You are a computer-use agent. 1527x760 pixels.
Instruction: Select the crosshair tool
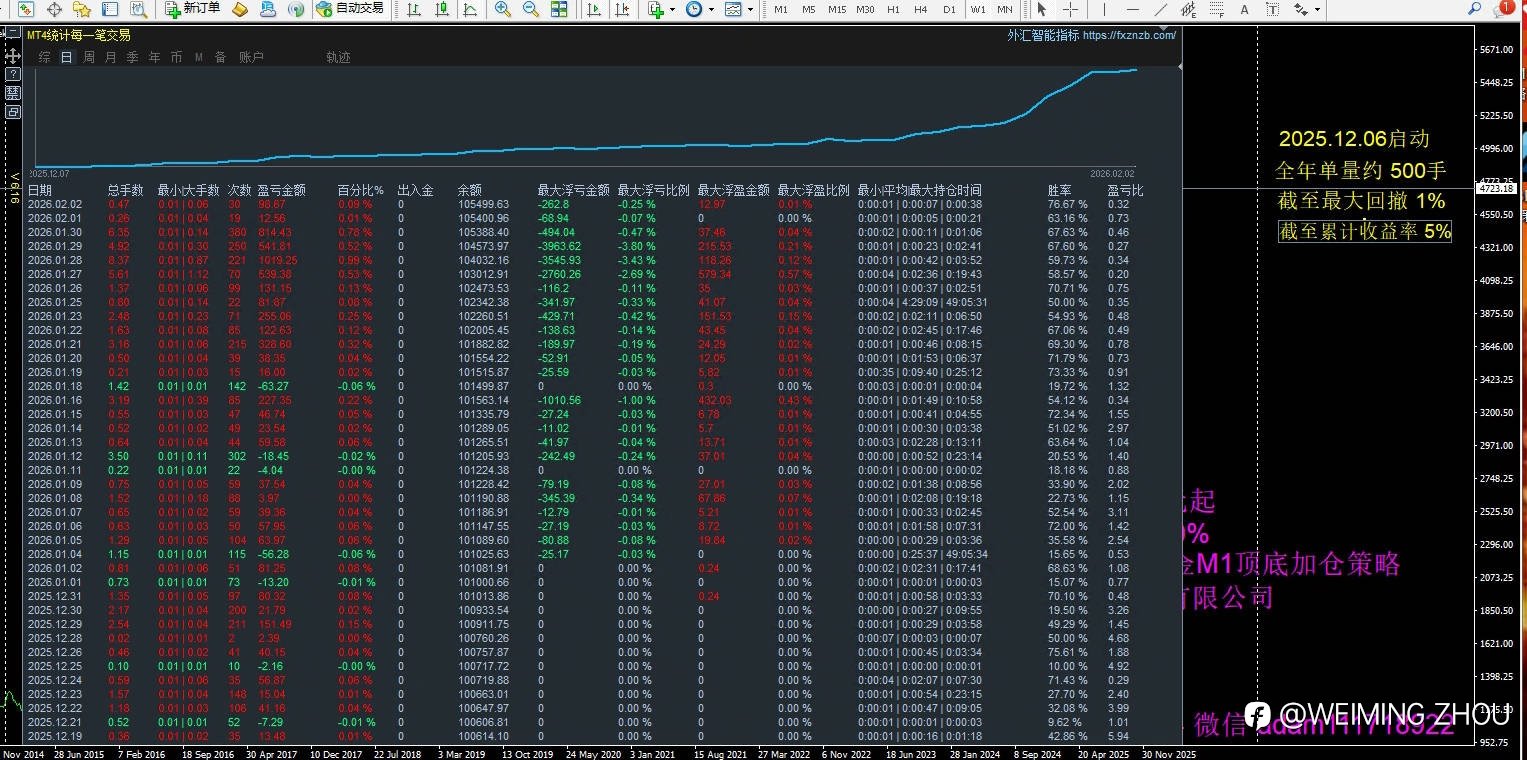(1070, 9)
